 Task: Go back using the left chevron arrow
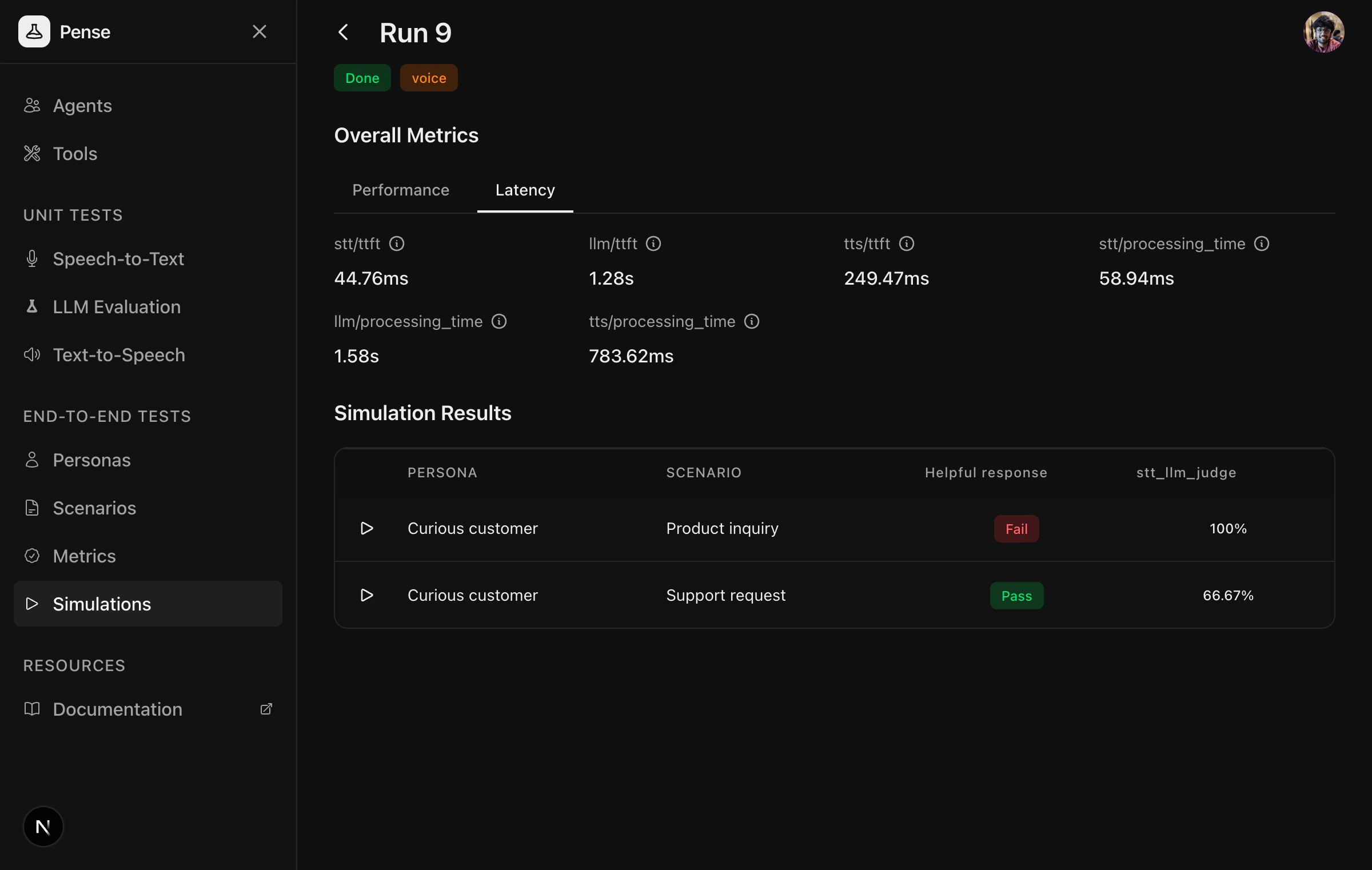click(343, 33)
